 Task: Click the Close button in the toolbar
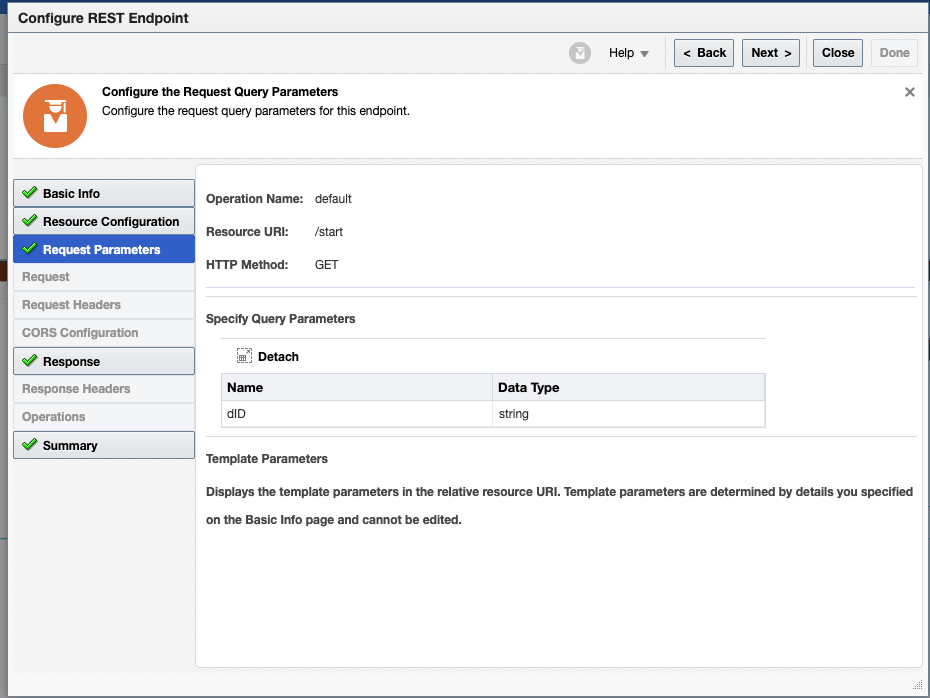tap(837, 53)
